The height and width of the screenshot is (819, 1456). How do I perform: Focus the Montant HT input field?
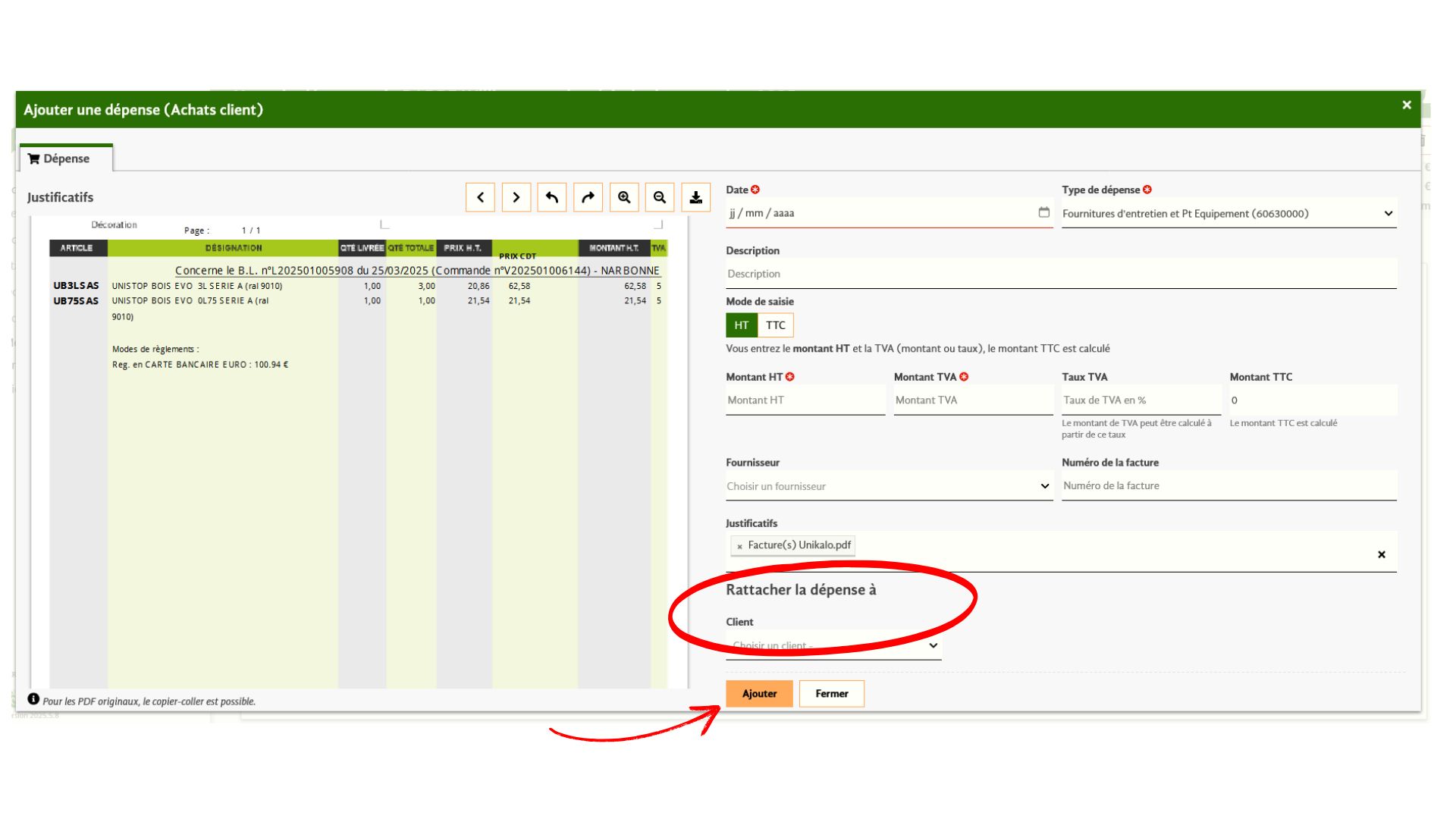click(x=805, y=400)
